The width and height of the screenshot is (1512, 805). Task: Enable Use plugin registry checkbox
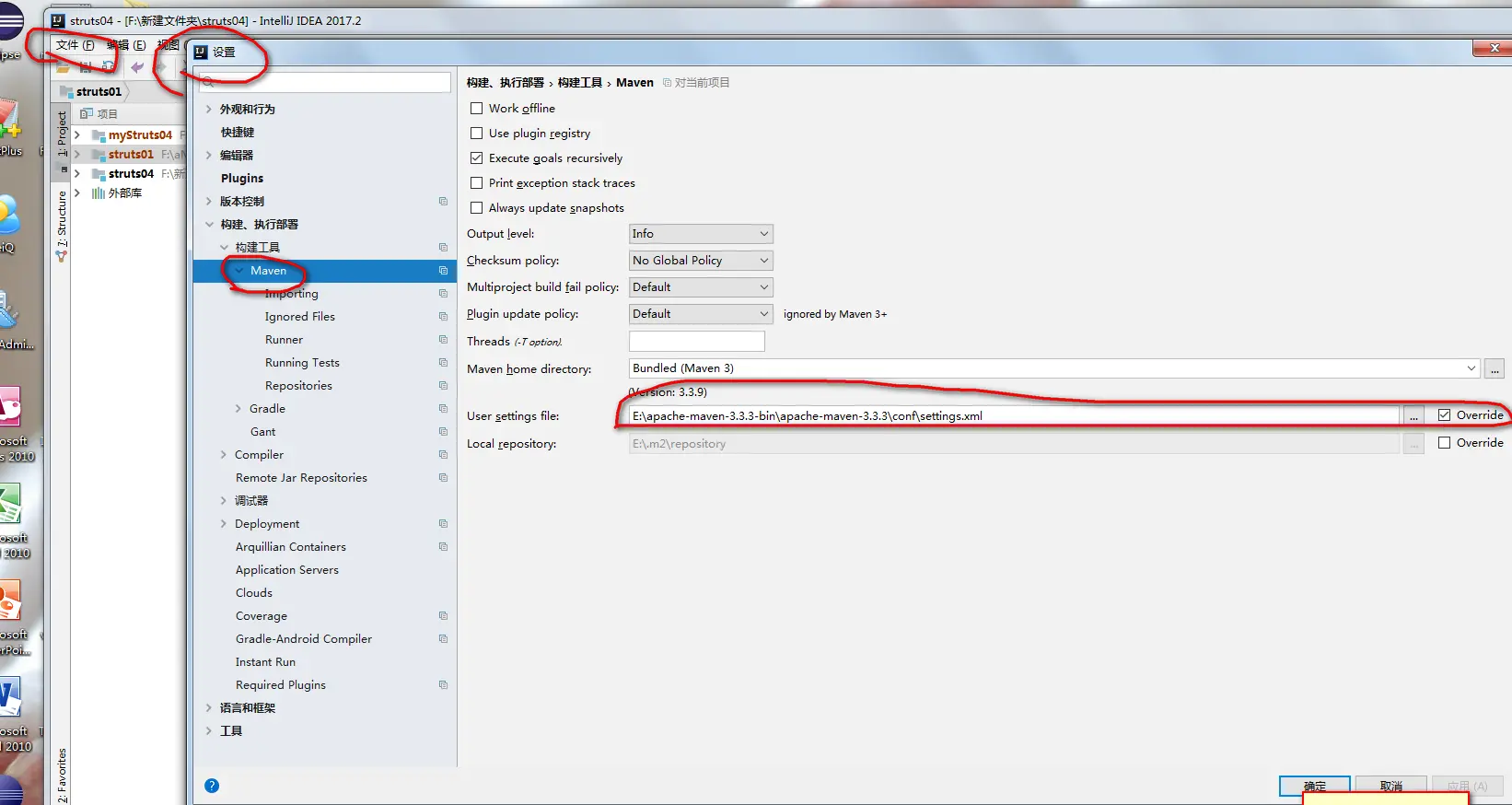pyautogui.click(x=476, y=133)
